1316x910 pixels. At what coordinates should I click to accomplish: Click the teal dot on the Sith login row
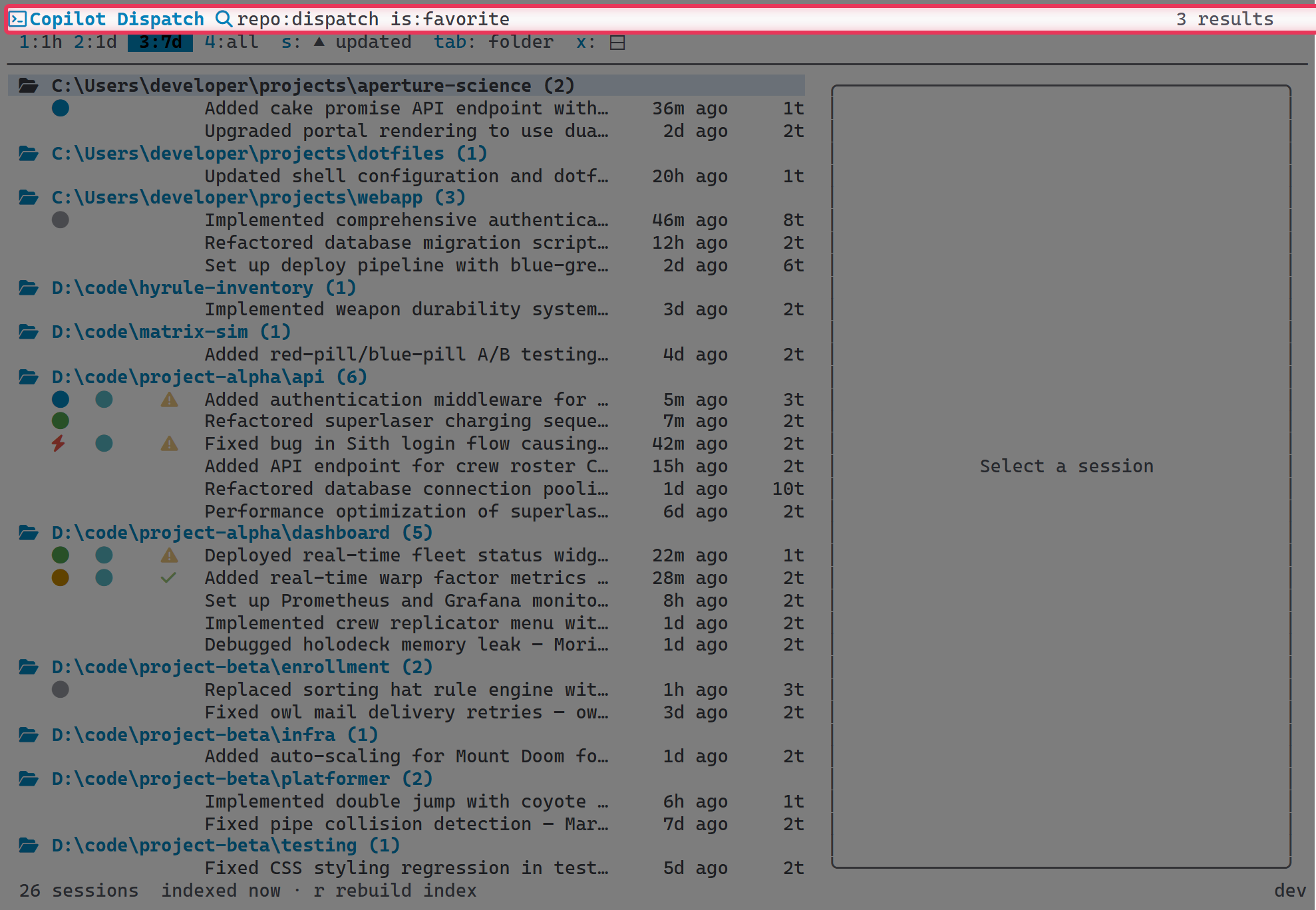click(x=104, y=443)
